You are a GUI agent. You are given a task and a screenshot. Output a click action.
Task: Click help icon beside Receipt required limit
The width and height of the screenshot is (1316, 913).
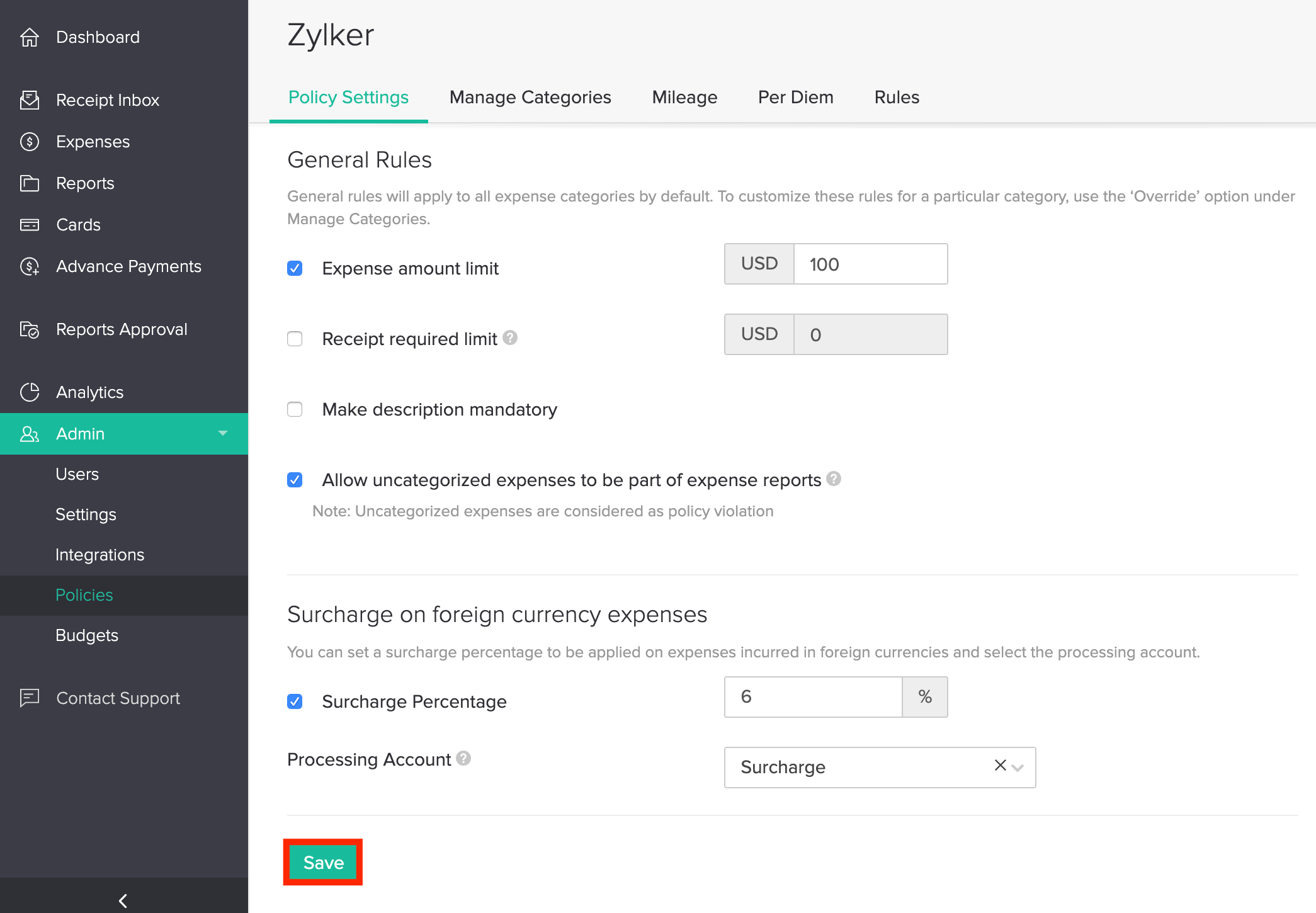(x=510, y=338)
